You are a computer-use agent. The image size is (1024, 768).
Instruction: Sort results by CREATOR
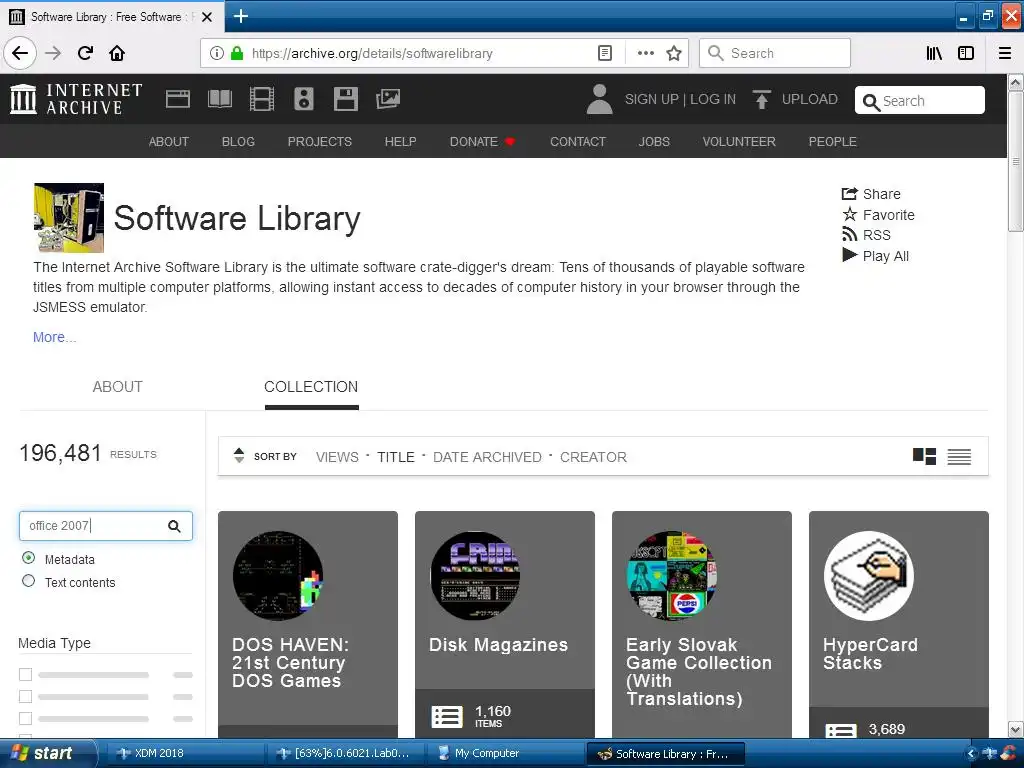click(593, 457)
